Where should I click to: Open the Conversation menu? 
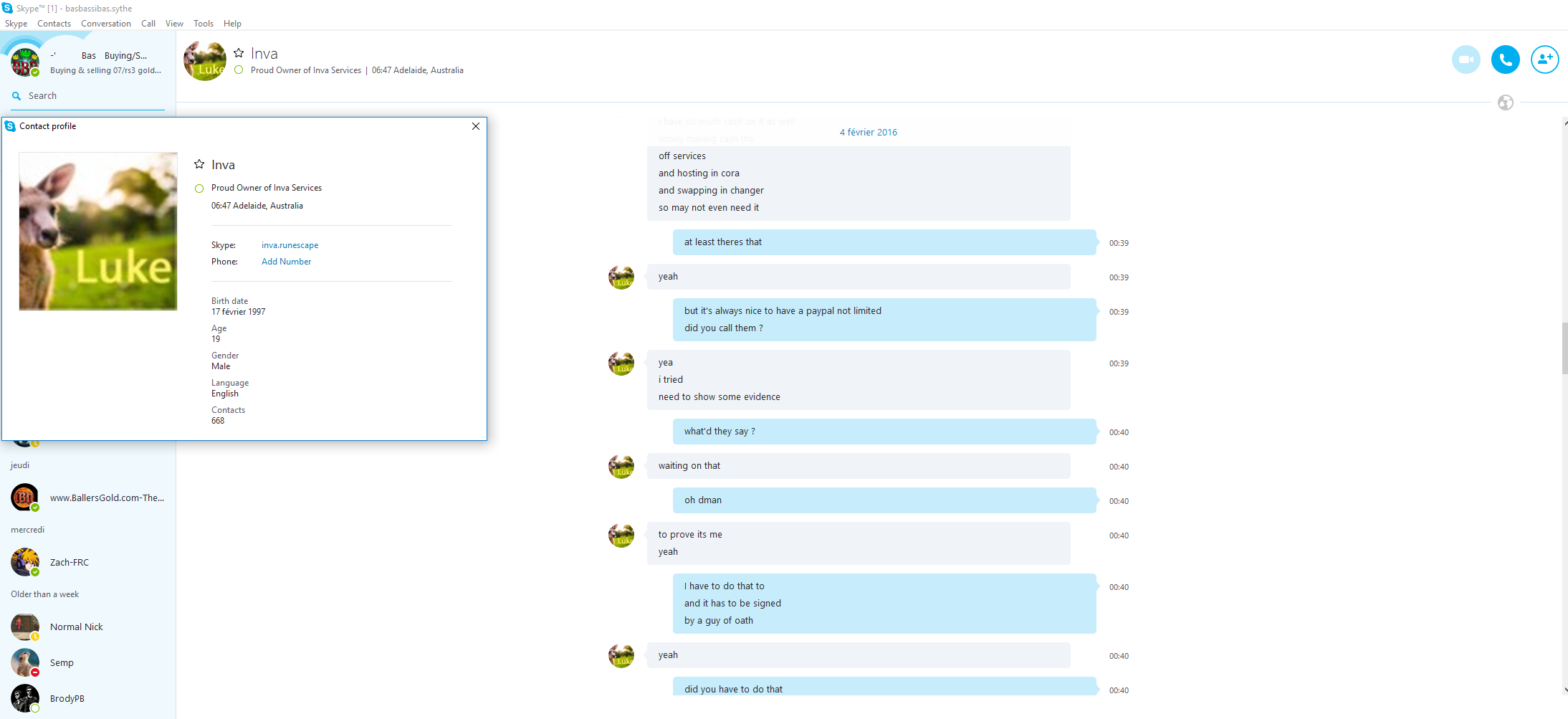[106, 24]
